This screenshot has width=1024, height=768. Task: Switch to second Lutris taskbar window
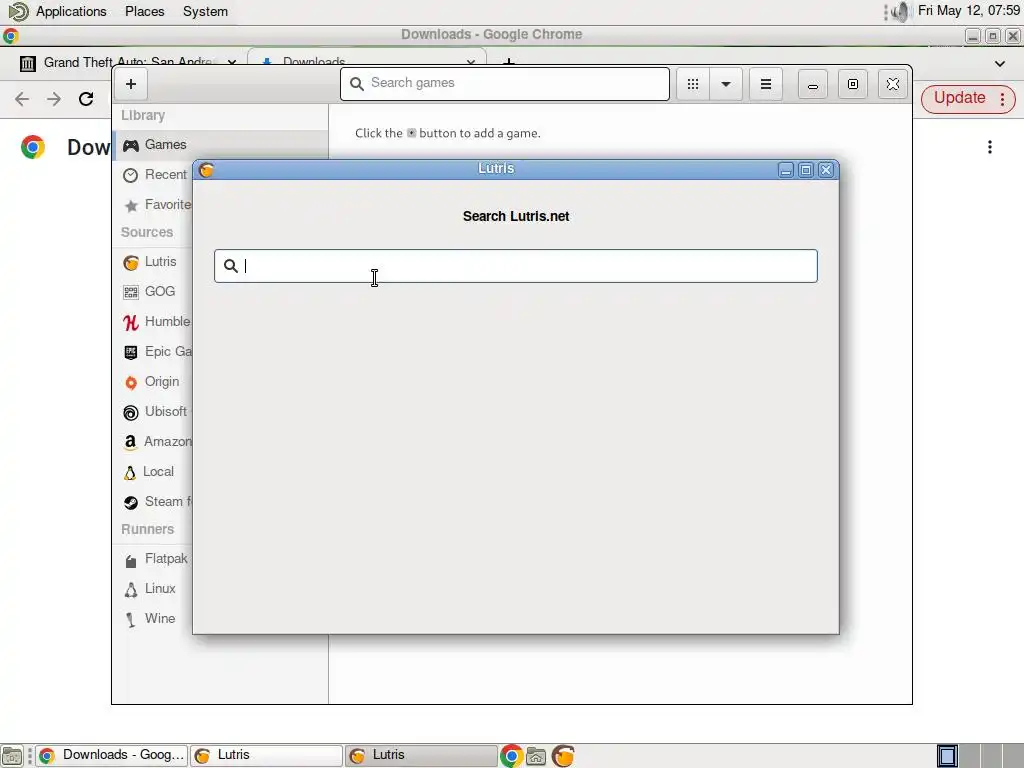[421, 756]
